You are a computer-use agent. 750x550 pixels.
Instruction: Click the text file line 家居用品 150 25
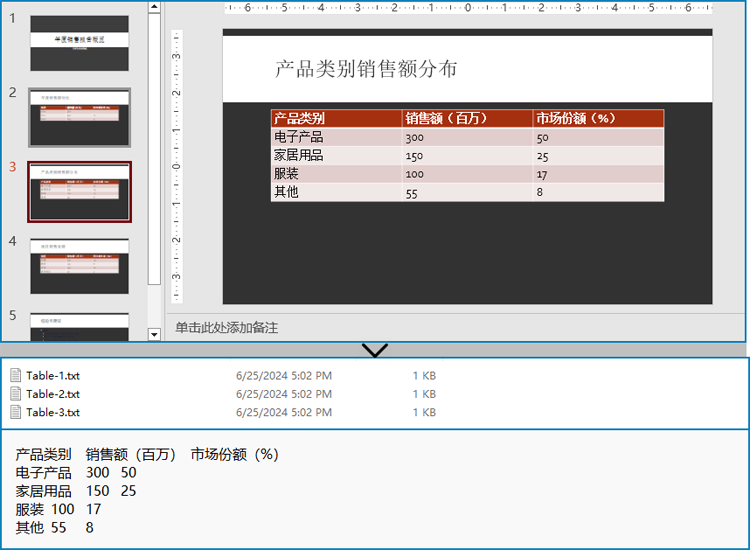(x=76, y=491)
